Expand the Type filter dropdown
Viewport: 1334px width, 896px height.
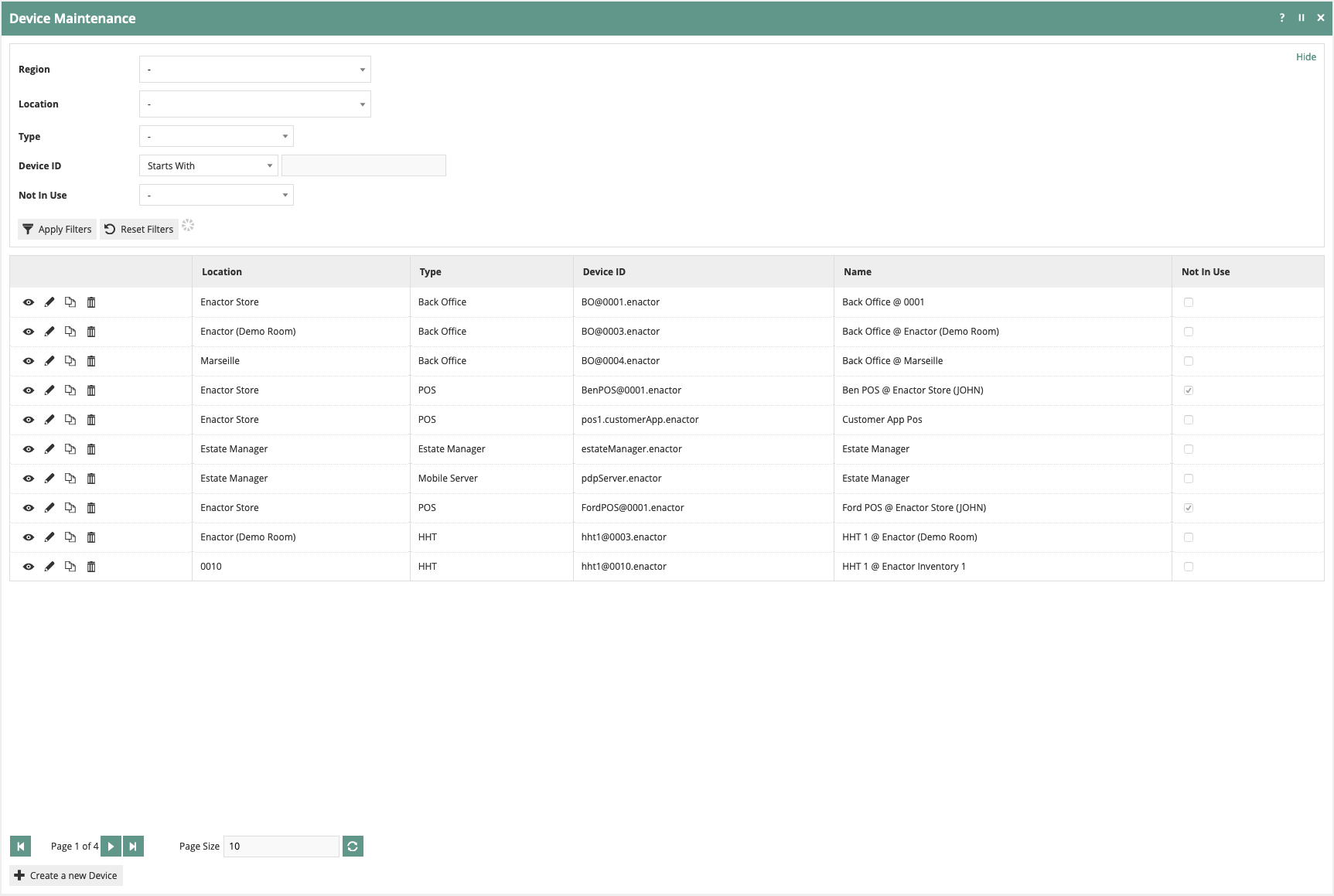(x=217, y=137)
